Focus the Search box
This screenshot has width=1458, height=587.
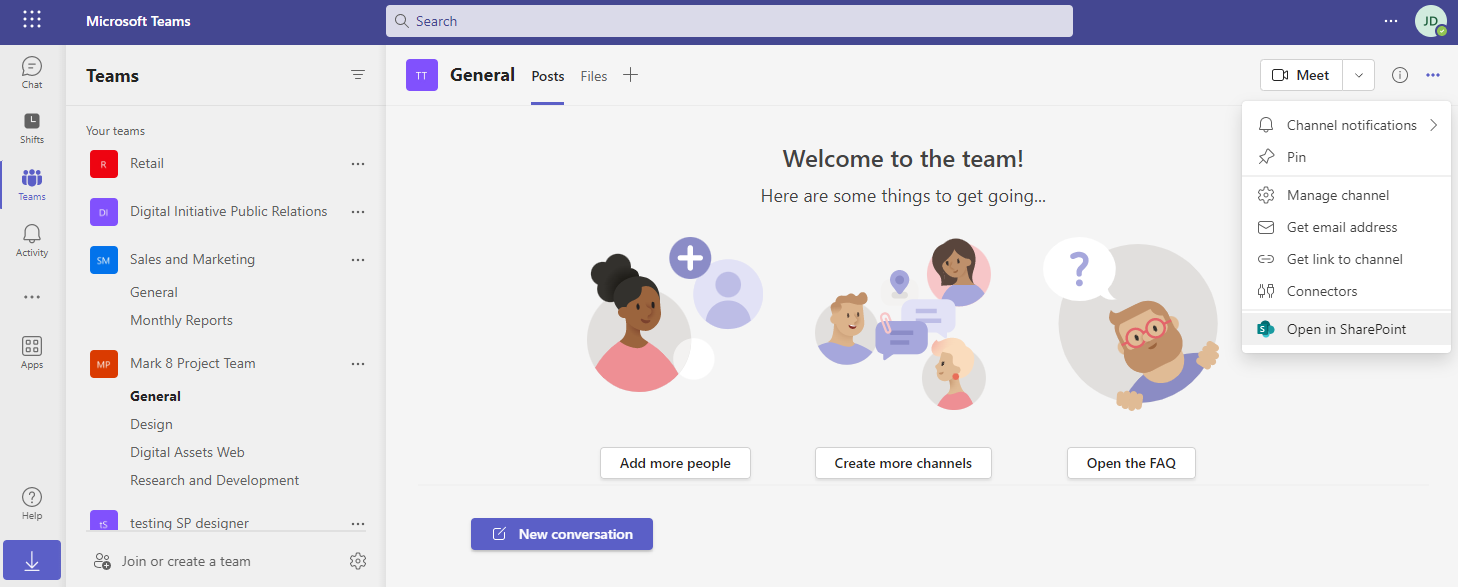(729, 21)
